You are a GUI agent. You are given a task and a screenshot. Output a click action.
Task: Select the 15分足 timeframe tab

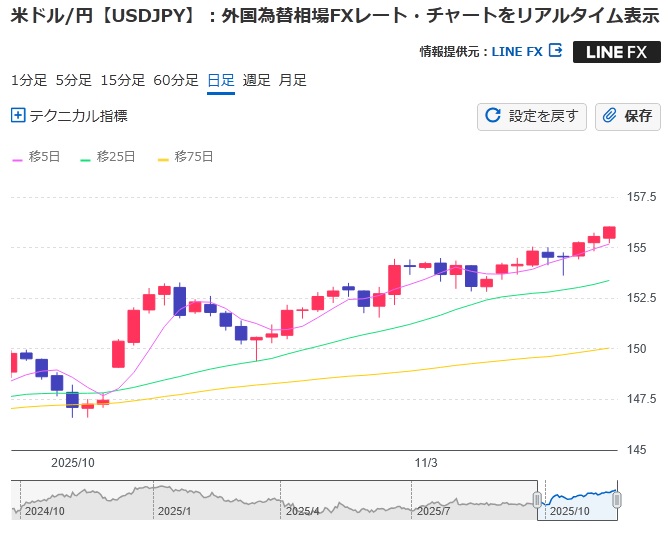pyautogui.click(x=123, y=81)
